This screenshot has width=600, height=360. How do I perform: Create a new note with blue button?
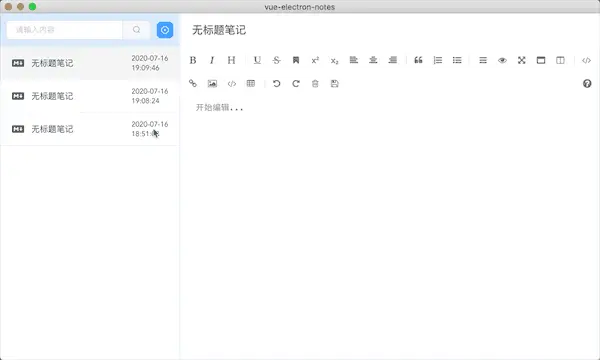(165, 30)
